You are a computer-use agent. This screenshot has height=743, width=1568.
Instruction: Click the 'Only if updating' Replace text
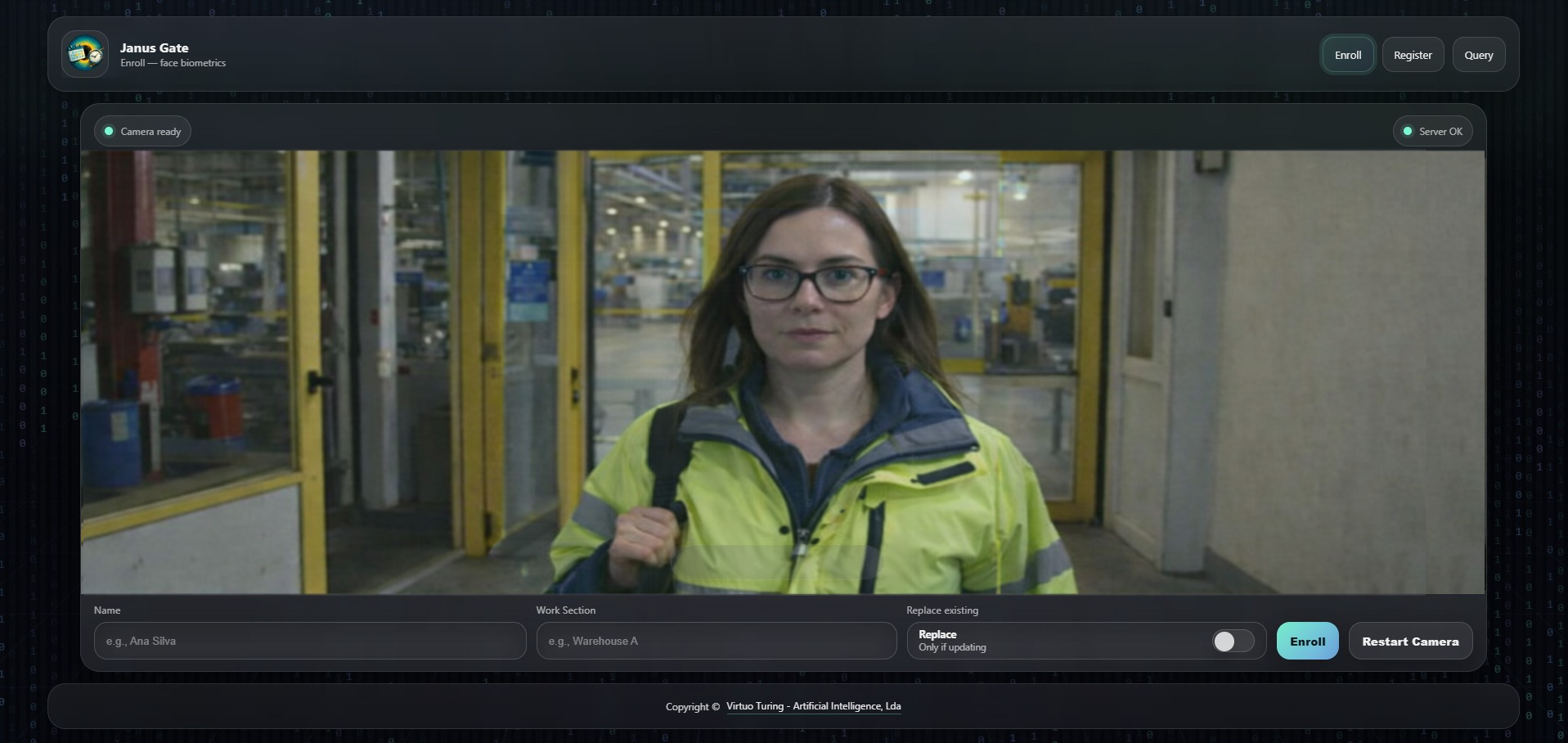coord(952,647)
